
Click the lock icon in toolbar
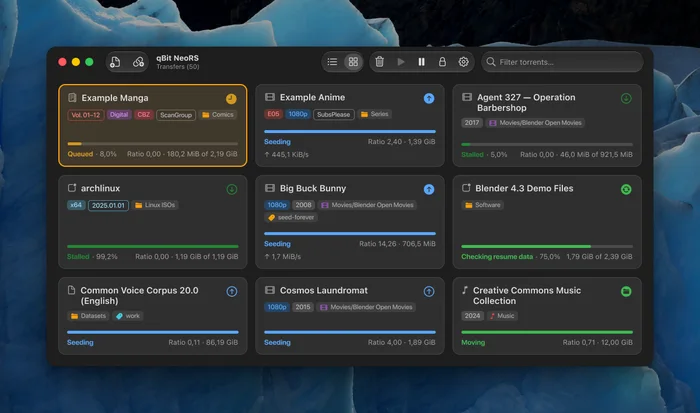point(442,62)
